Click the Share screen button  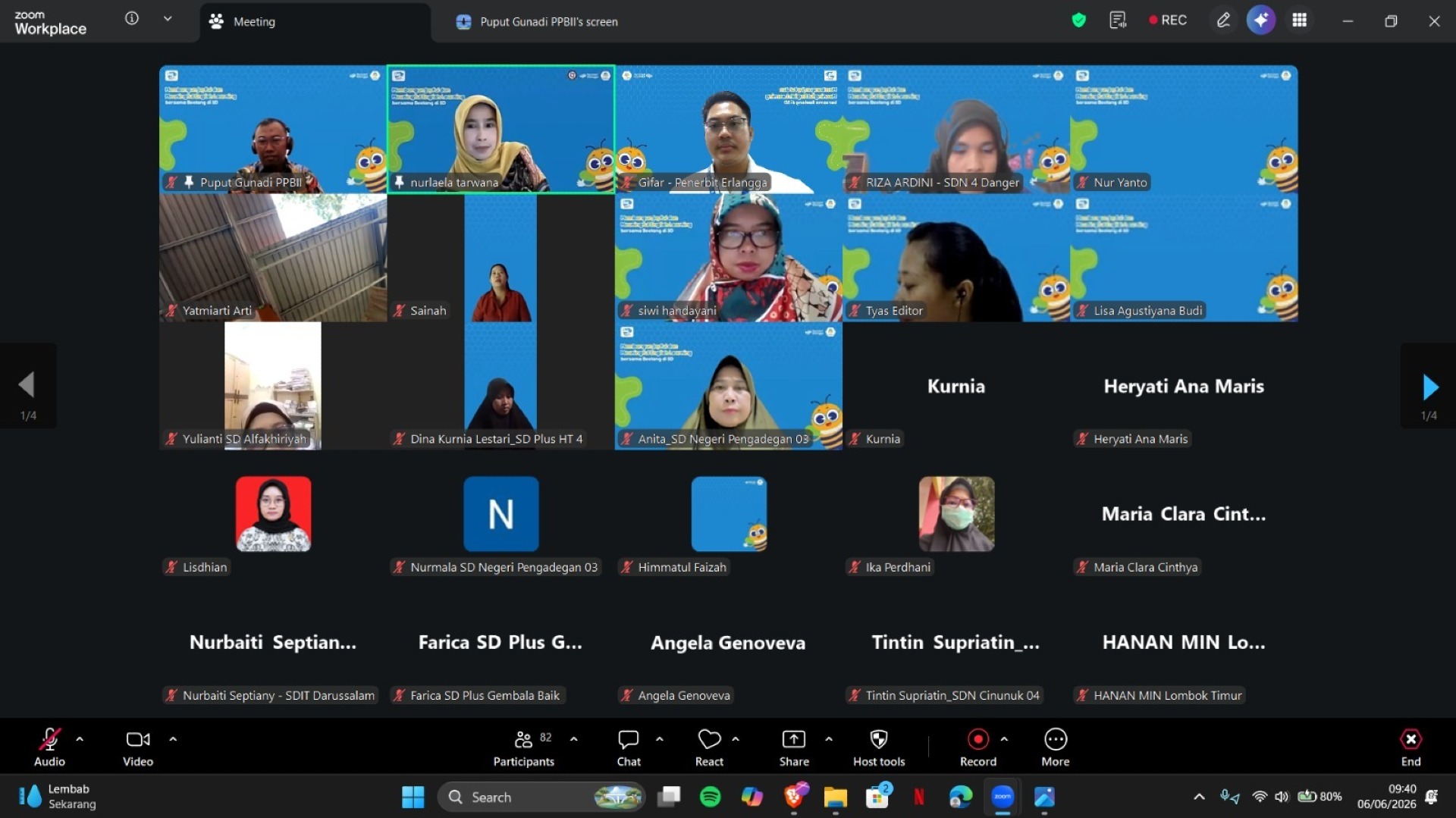click(x=794, y=747)
